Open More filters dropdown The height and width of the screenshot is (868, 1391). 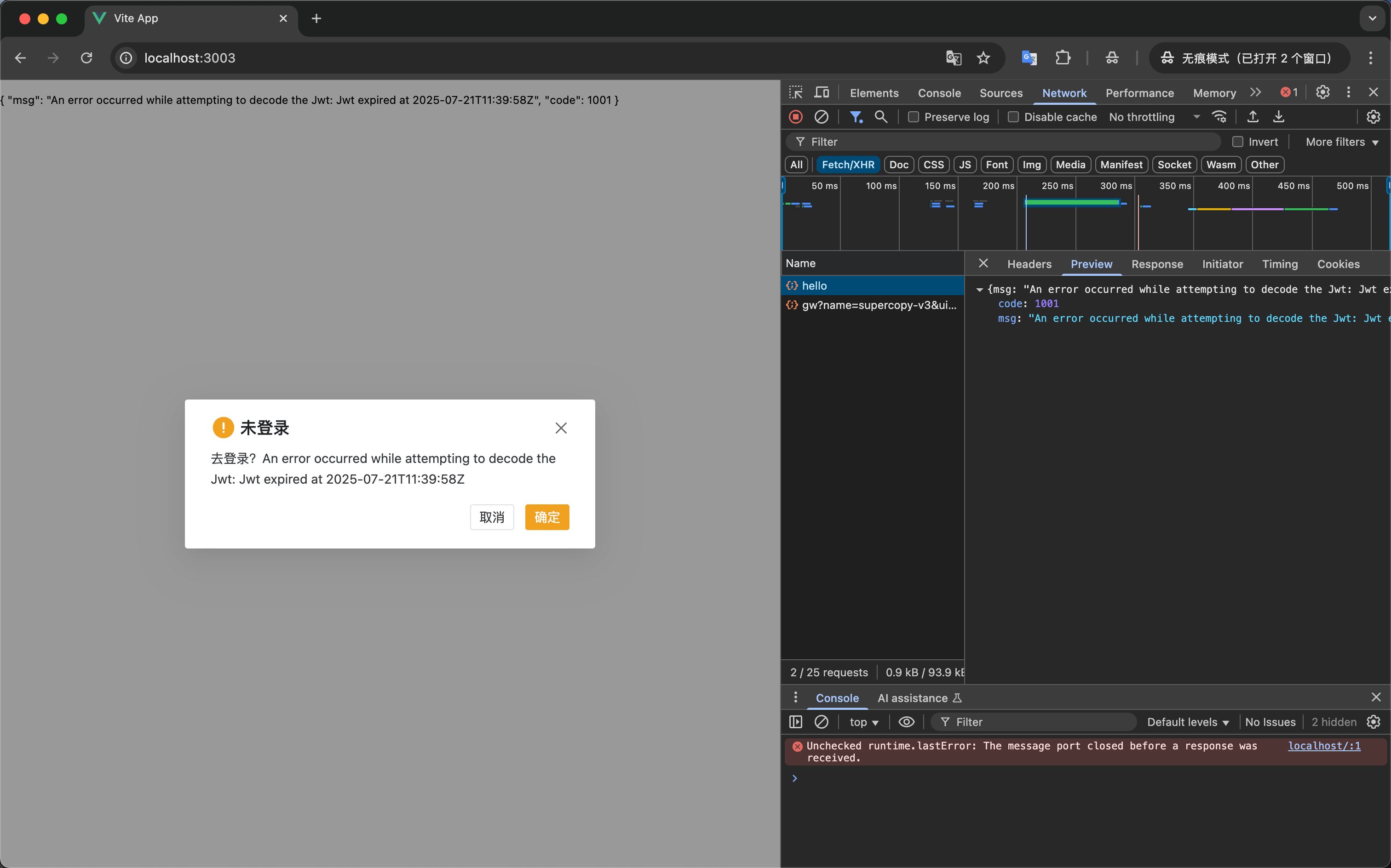click(1342, 142)
